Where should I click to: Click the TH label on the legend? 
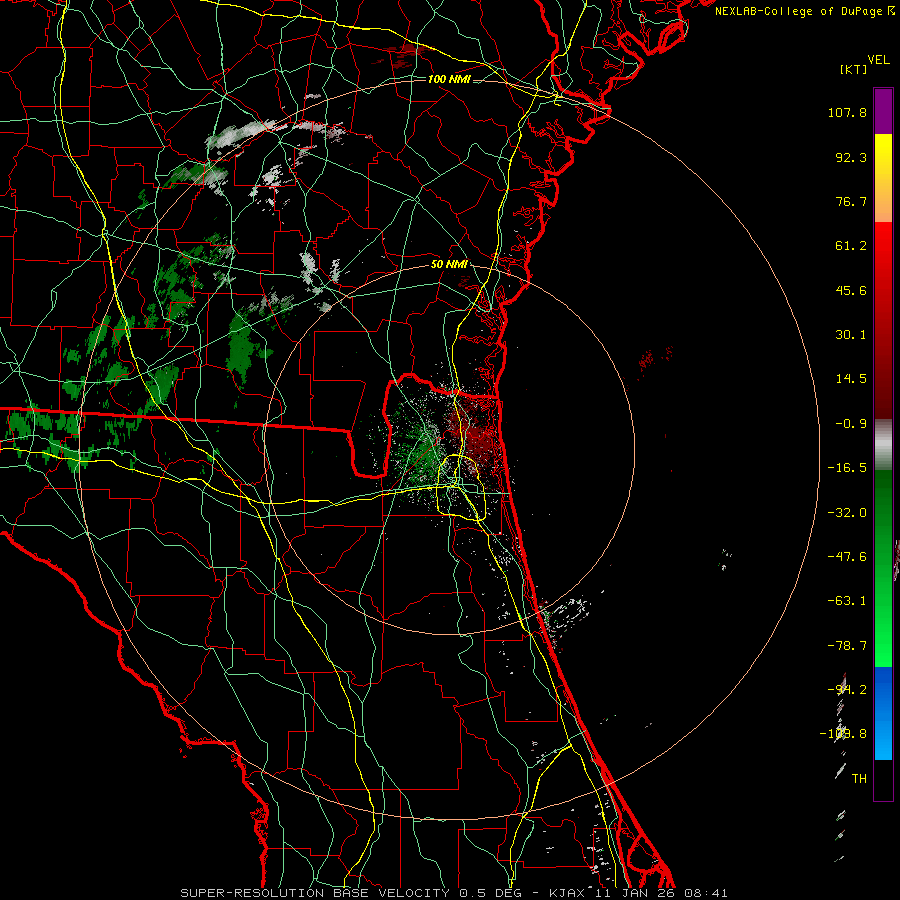coord(859,779)
